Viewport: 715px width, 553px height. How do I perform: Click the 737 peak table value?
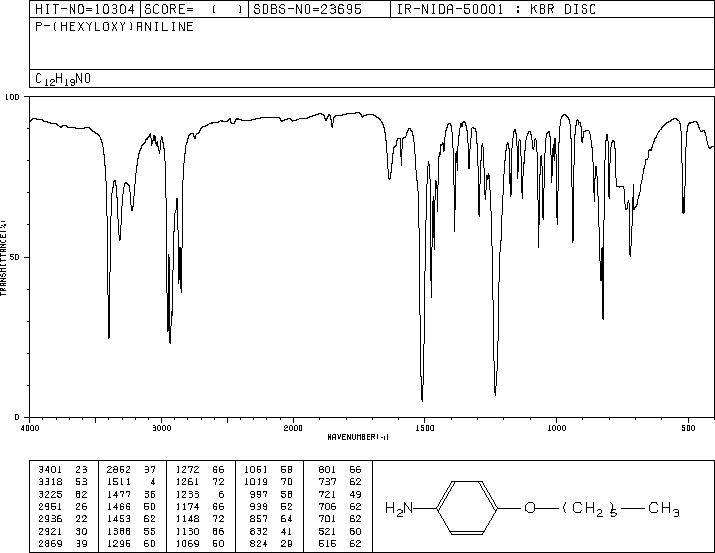pyautogui.click(x=327, y=482)
